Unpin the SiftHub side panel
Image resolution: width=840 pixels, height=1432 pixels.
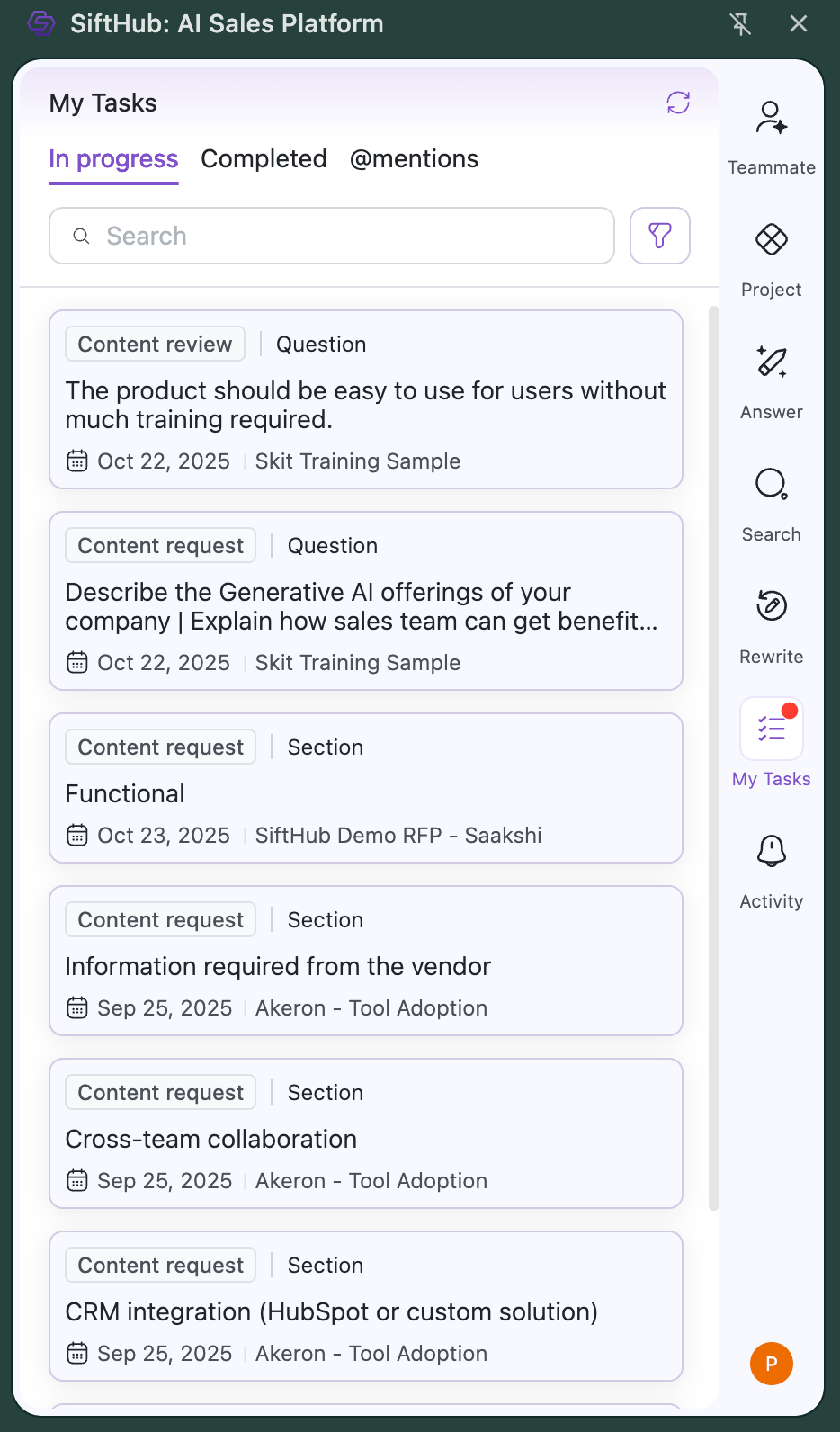(740, 24)
